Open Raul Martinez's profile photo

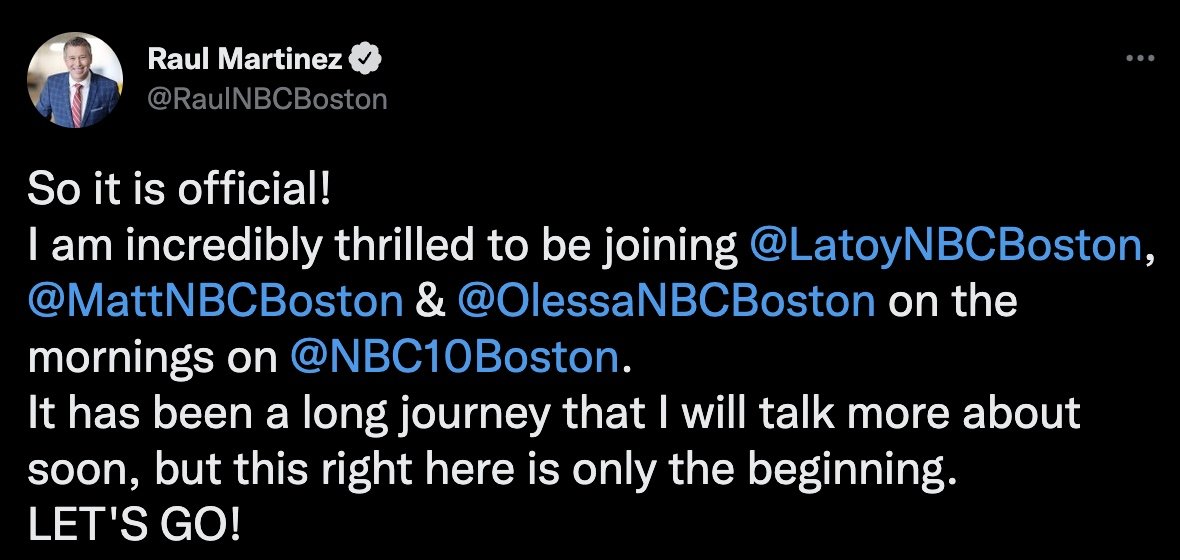[x=76, y=80]
